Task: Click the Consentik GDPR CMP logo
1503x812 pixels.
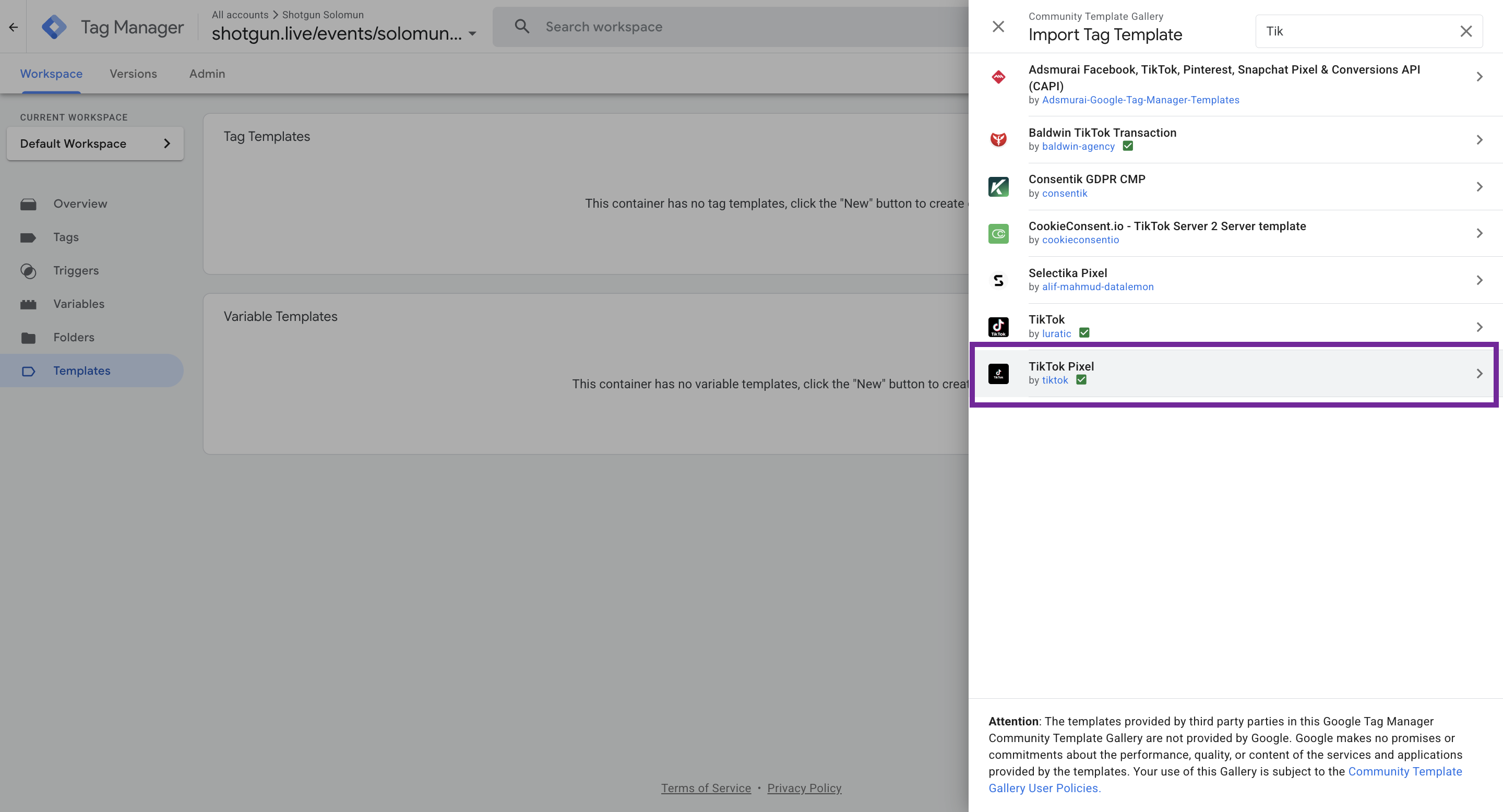Action: 998,187
